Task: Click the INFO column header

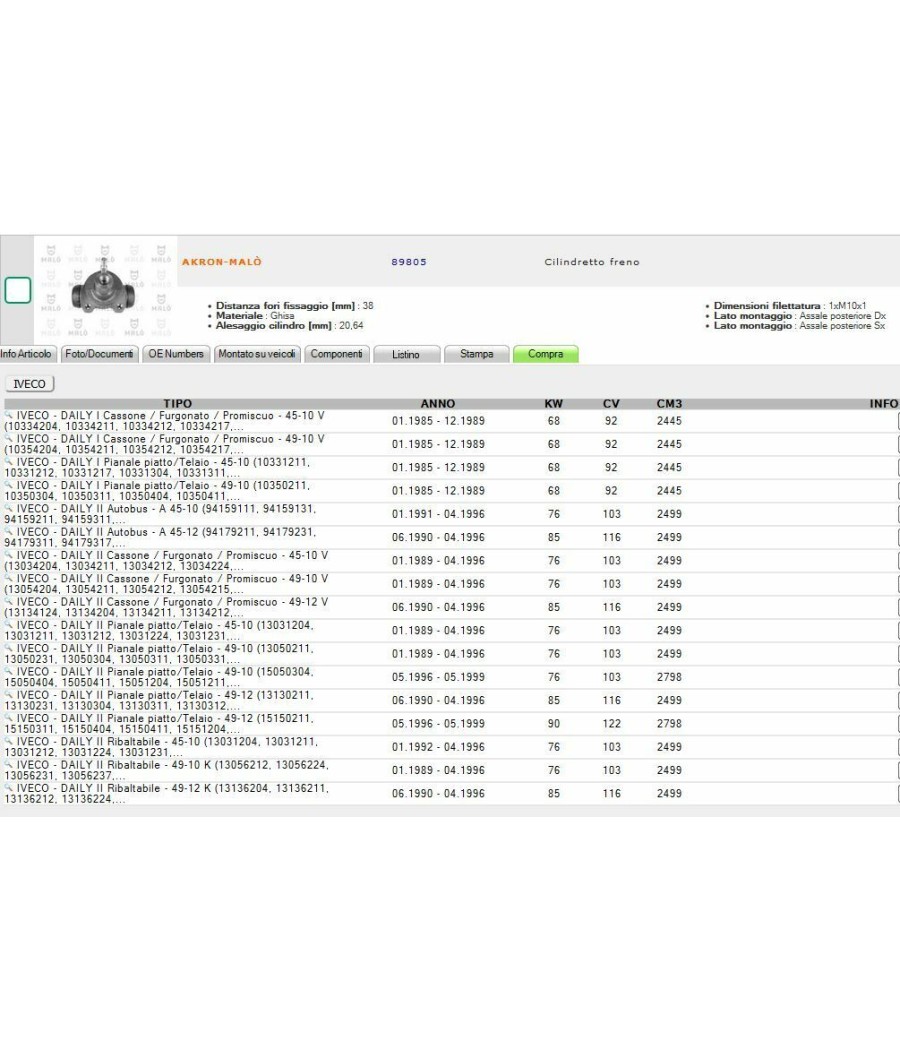Action: click(x=884, y=404)
